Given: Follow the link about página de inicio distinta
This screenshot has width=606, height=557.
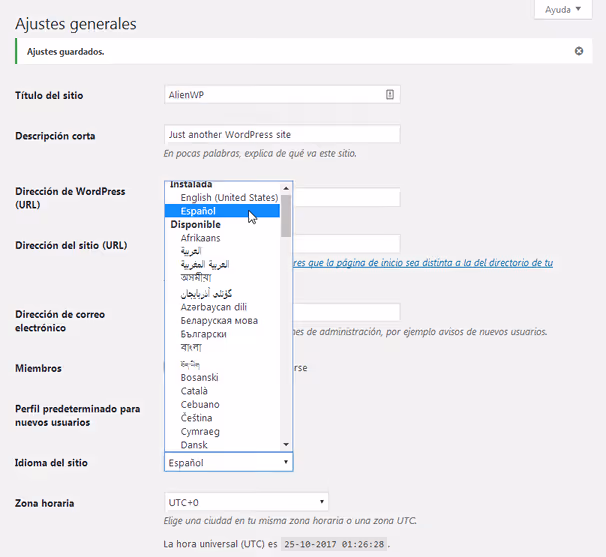Looking at the screenshot, I should click(x=423, y=263).
